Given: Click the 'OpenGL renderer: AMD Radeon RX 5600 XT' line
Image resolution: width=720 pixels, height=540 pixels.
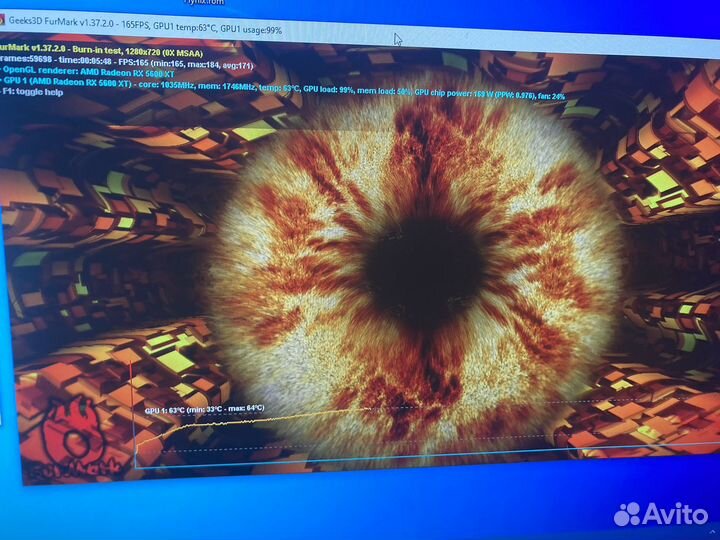Looking at the screenshot, I should [x=88, y=71].
